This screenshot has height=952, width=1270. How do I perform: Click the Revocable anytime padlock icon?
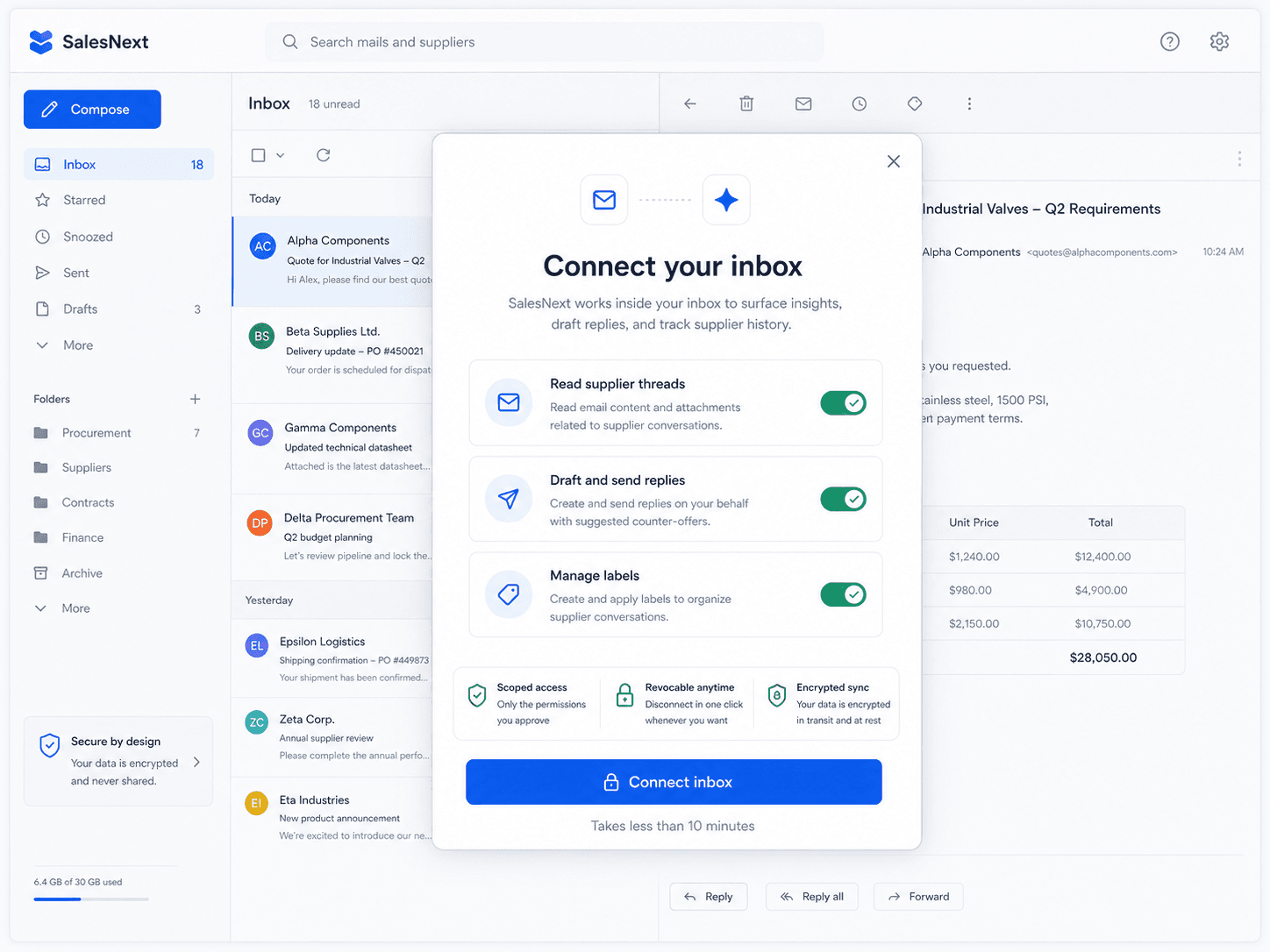point(624,695)
